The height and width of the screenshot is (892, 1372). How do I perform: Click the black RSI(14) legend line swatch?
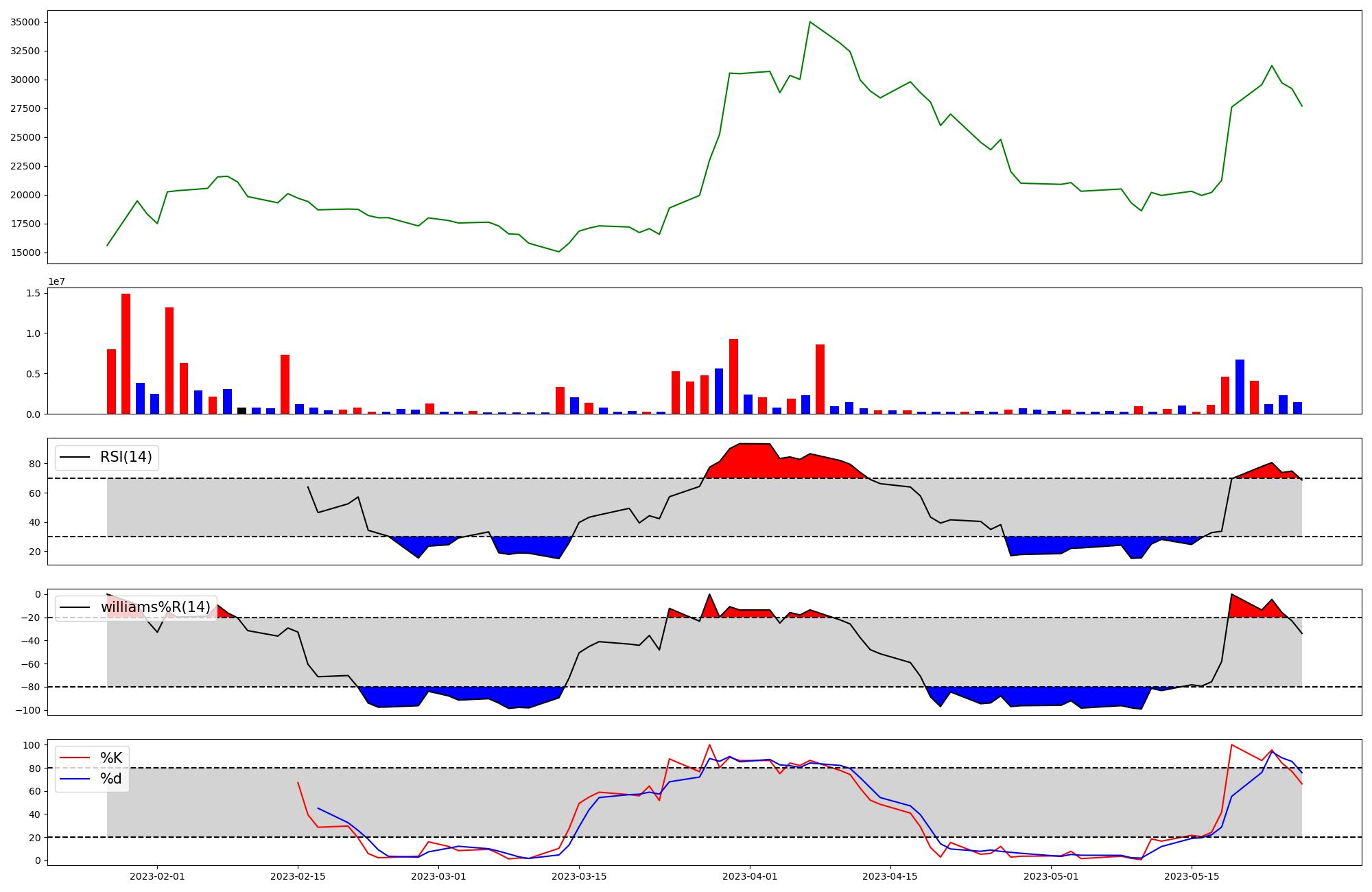[75, 457]
